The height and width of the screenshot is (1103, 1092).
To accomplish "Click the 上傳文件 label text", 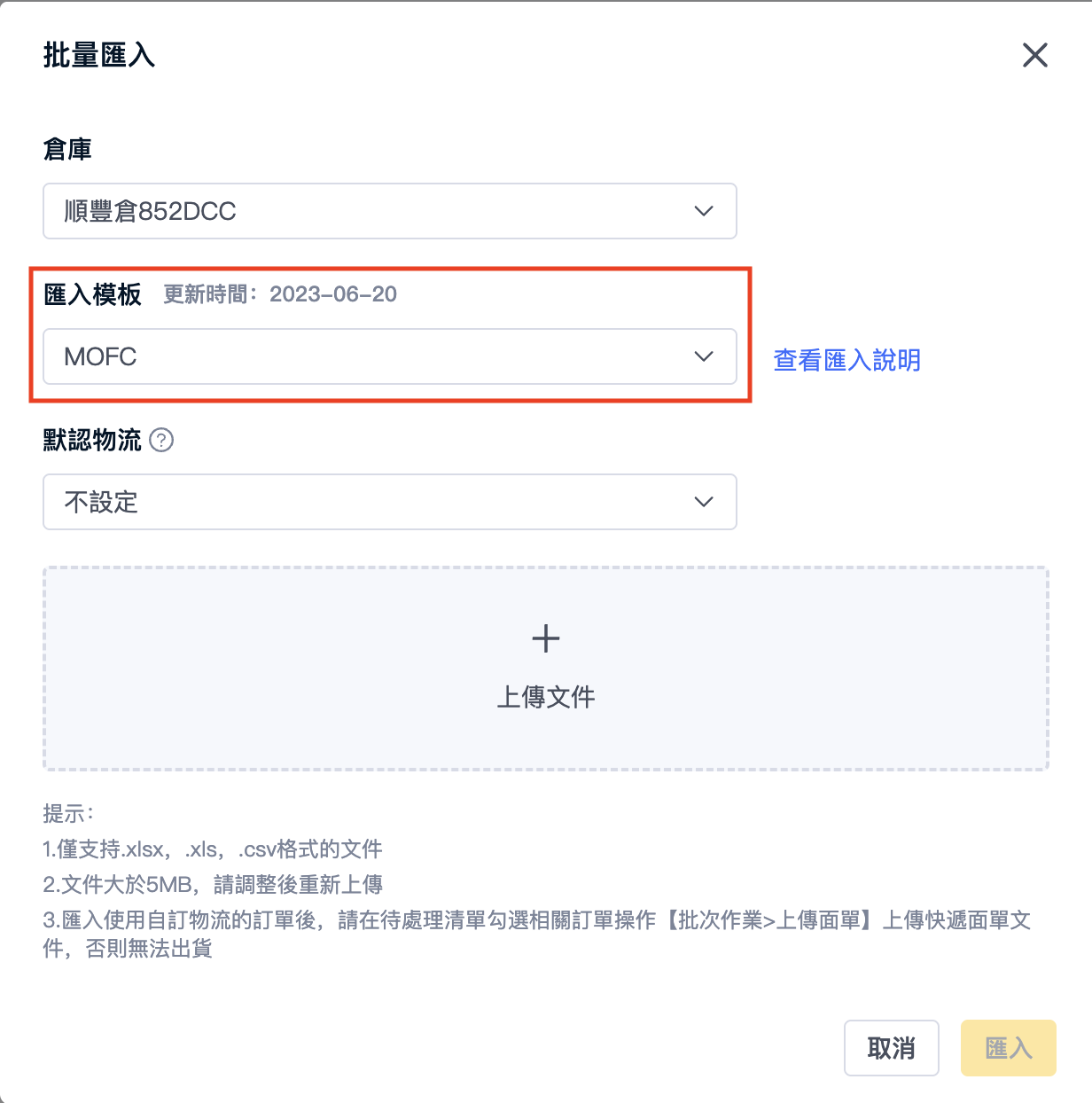I will pos(546,697).
